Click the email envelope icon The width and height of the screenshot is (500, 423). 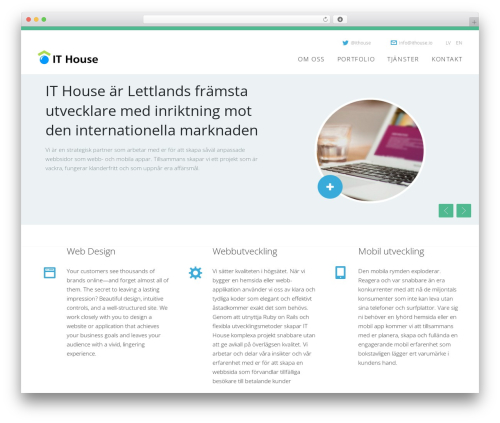[x=394, y=43]
